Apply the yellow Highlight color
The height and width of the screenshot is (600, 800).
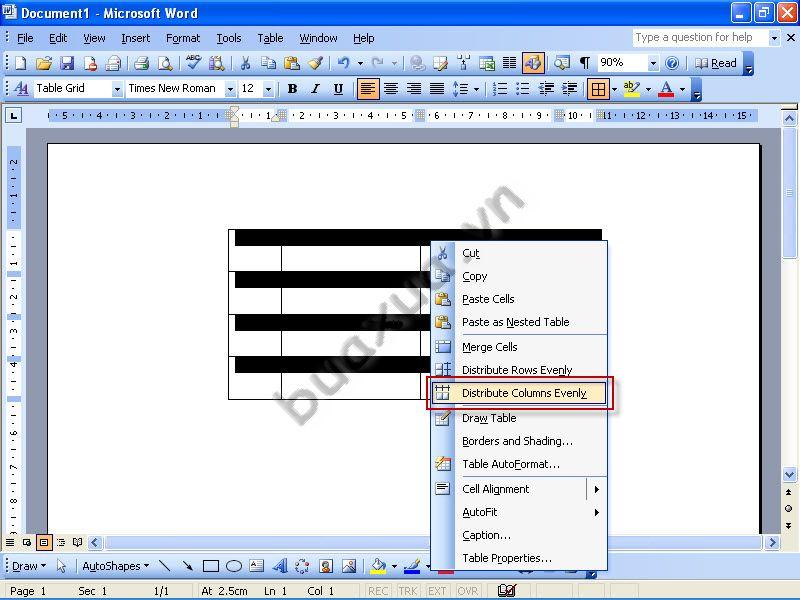(x=632, y=89)
